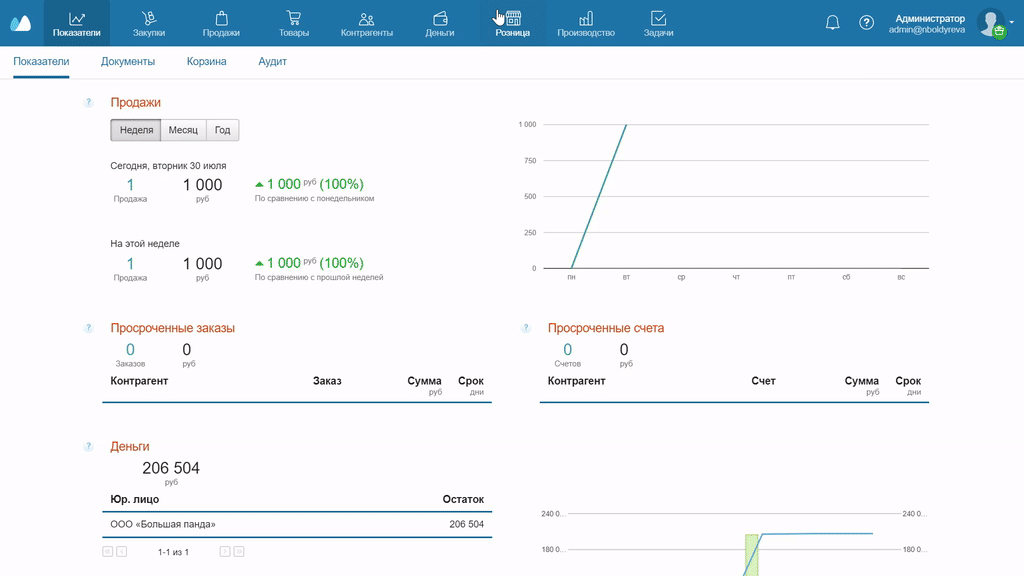Image resolution: width=1024 pixels, height=576 pixels.
Task: Open the Закупки section in top navigation
Action: coord(149,23)
